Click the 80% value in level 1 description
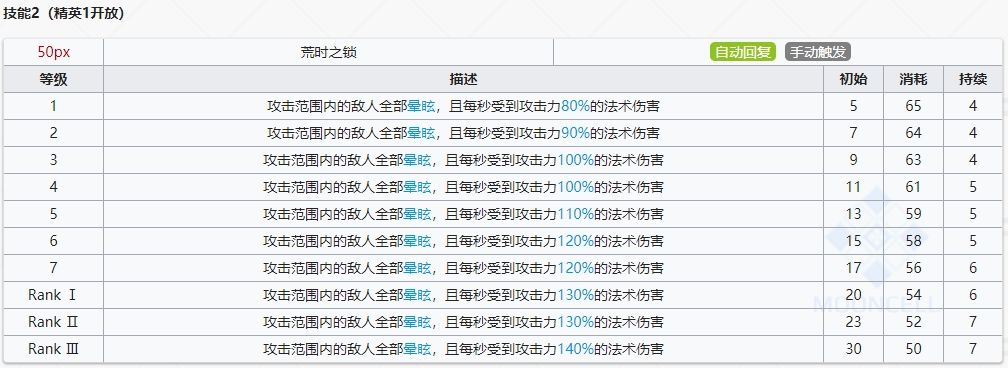Image resolution: width=1008 pixels, height=368 pixels. click(x=575, y=106)
